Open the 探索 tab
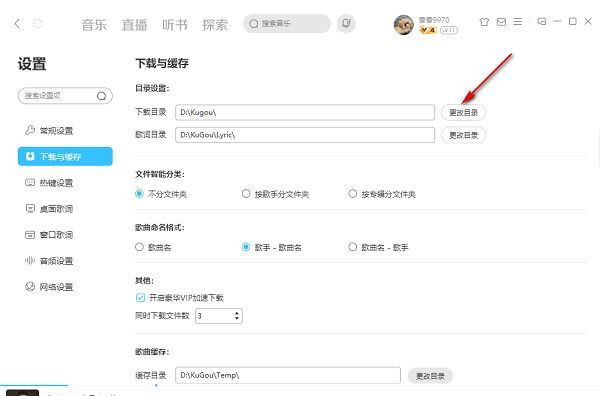The width and height of the screenshot is (600, 396). 215,25
